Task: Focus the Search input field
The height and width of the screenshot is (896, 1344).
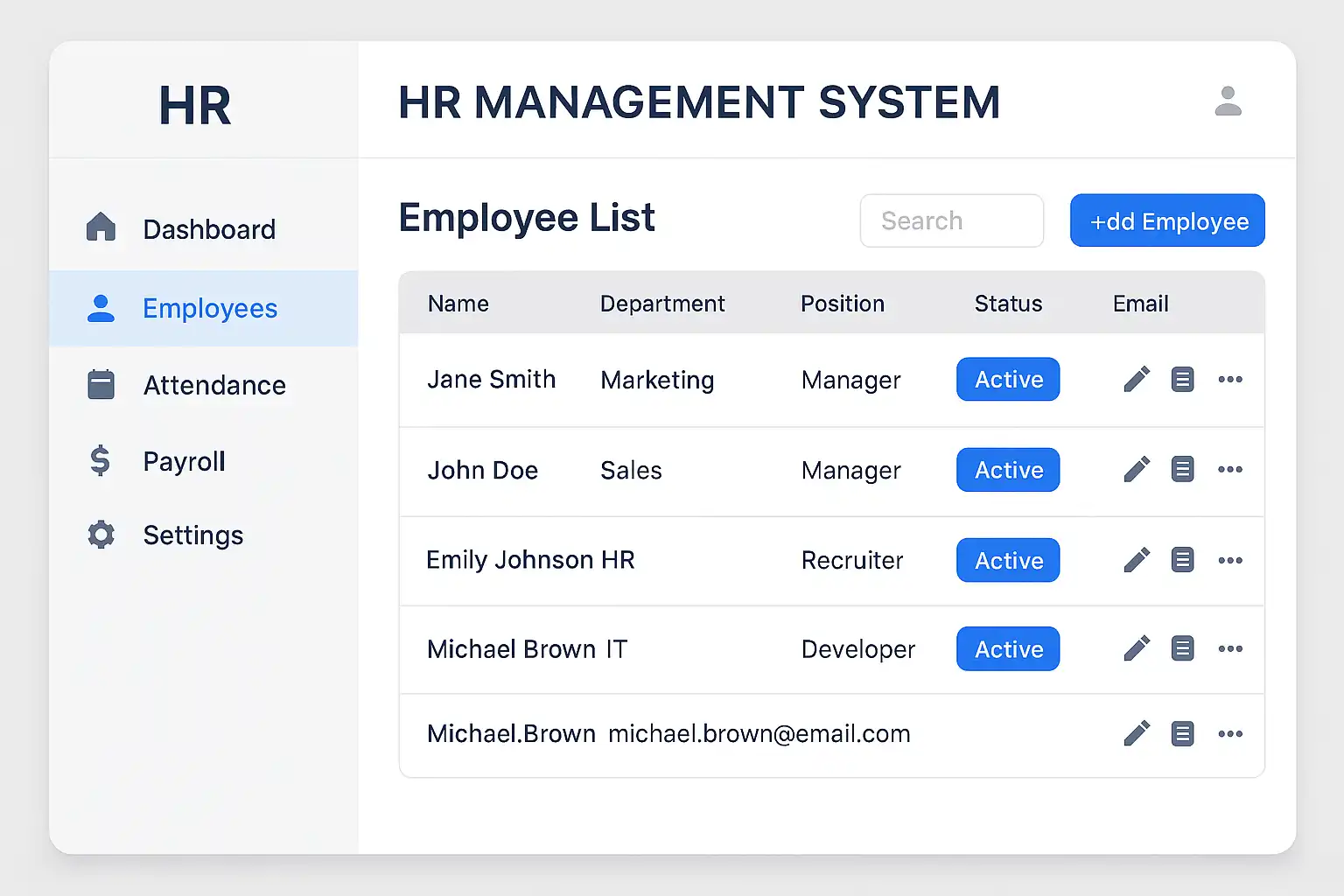Action: (x=951, y=220)
